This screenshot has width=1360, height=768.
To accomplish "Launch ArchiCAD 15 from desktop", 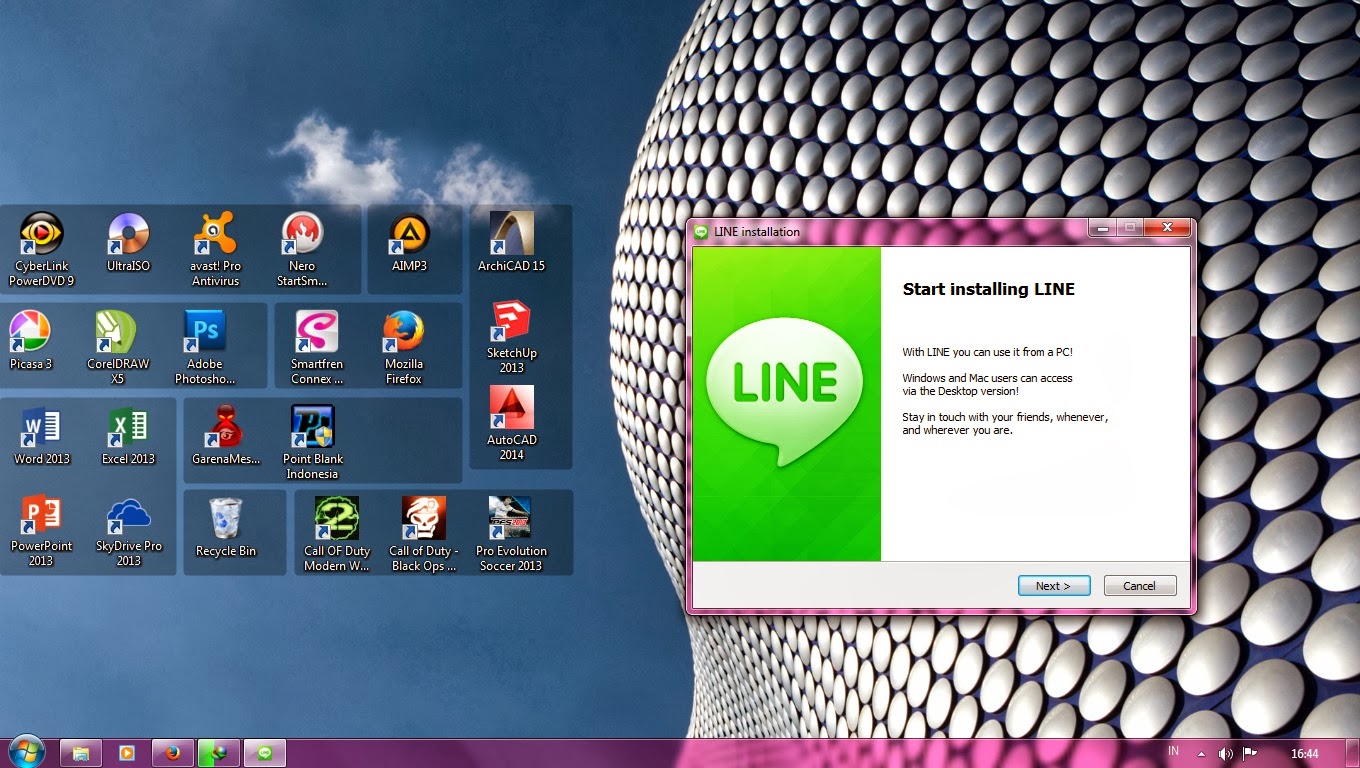I will click(512, 242).
